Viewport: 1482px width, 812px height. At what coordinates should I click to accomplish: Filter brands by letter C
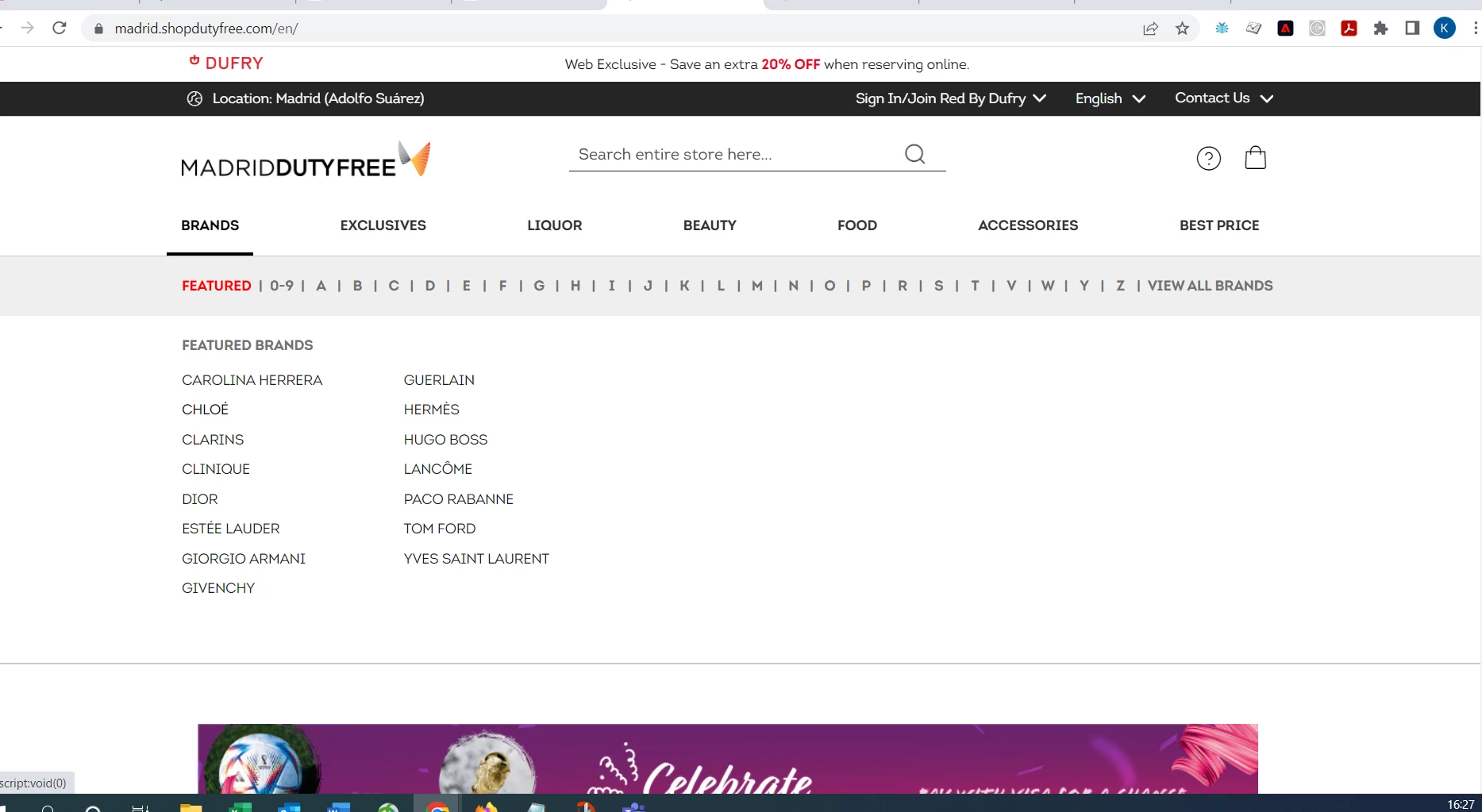394,286
